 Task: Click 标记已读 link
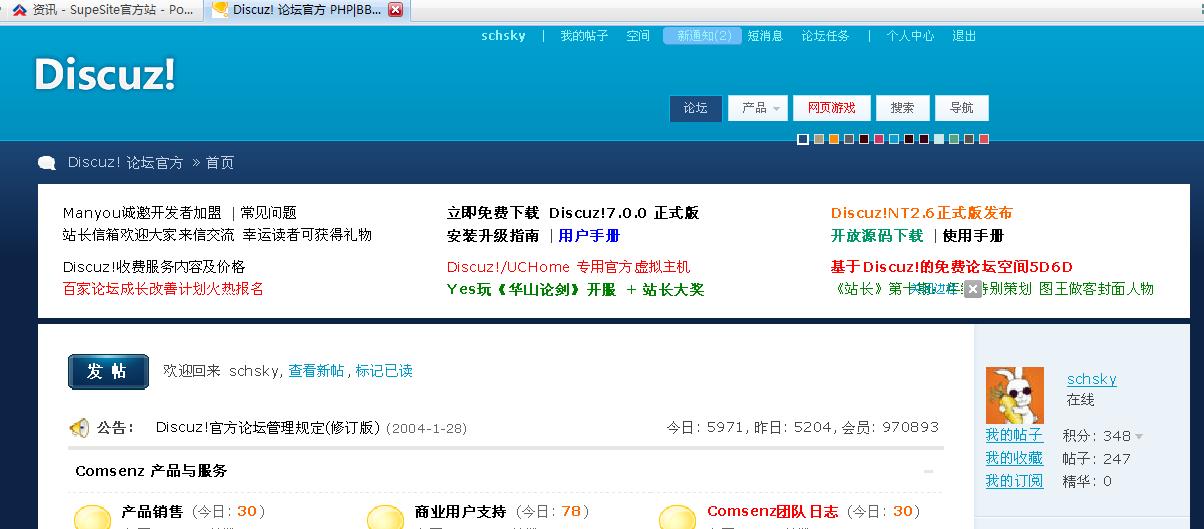coord(384,371)
